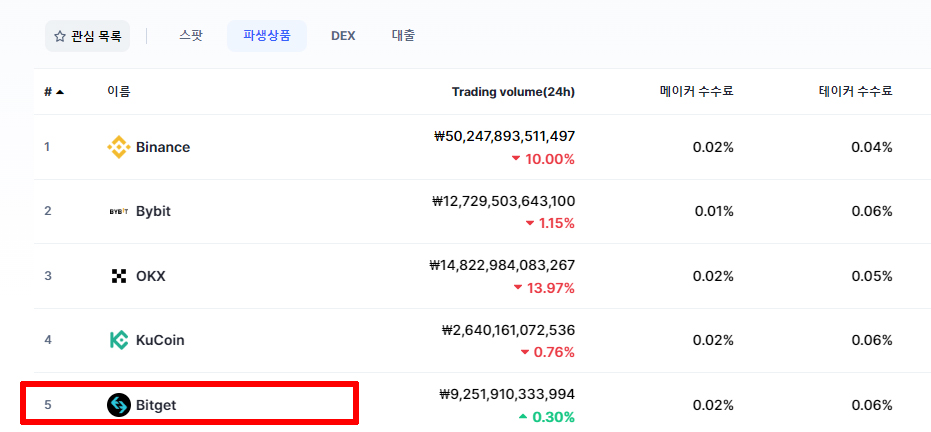The width and height of the screenshot is (931, 432).
Task: Open the 대출 tab
Action: click(403, 36)
